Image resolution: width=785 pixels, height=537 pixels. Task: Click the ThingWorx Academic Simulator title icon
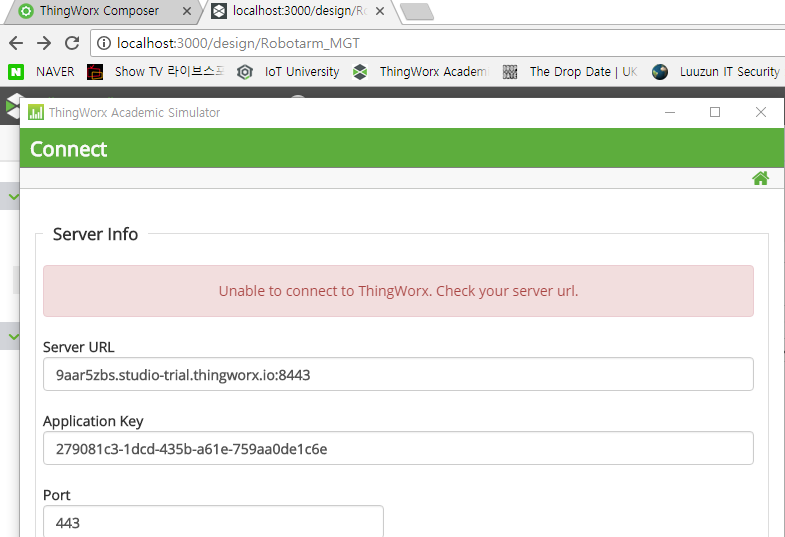36,113
